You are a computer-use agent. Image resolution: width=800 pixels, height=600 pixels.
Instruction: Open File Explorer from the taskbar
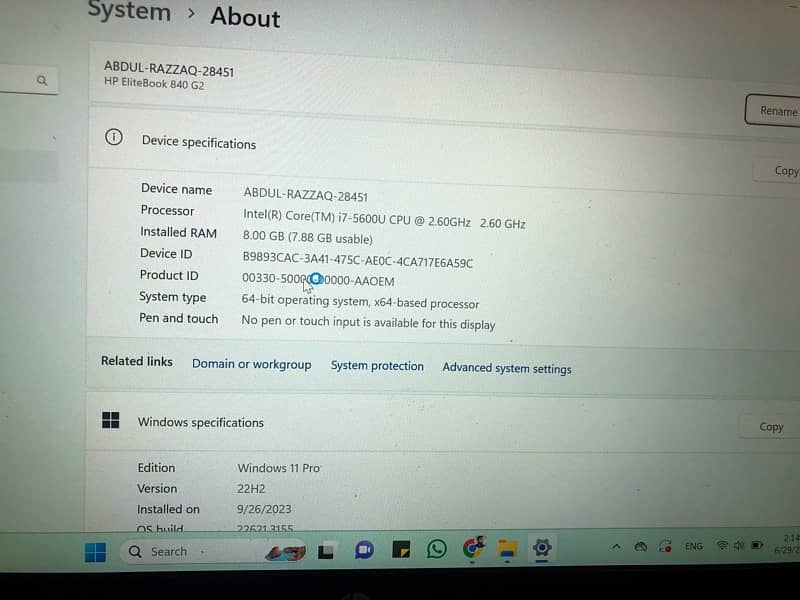508,548
